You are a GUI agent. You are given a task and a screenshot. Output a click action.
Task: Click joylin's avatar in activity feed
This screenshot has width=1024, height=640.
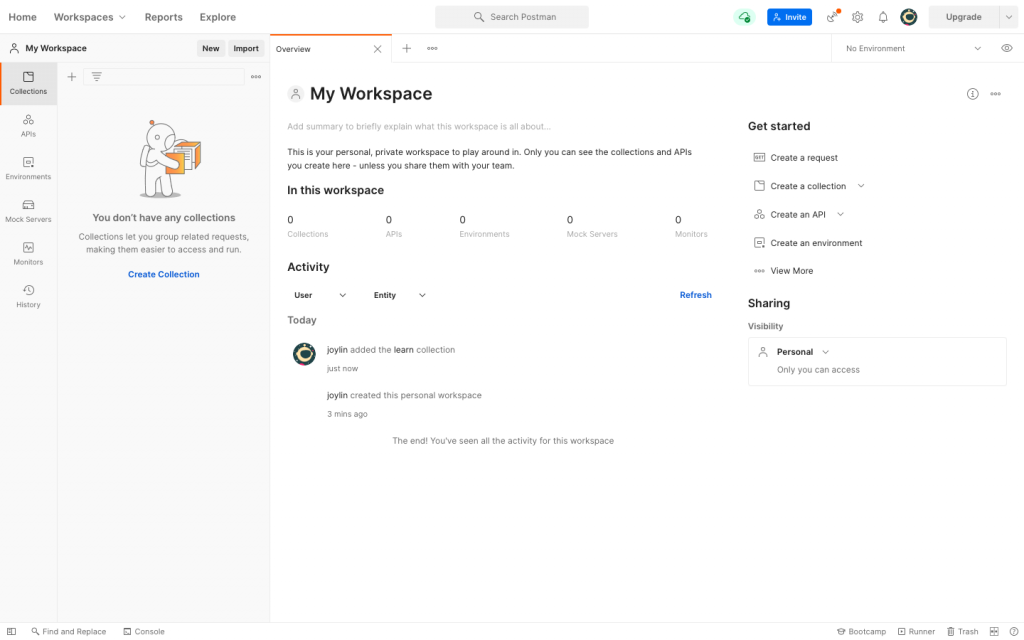coord(304,354)
